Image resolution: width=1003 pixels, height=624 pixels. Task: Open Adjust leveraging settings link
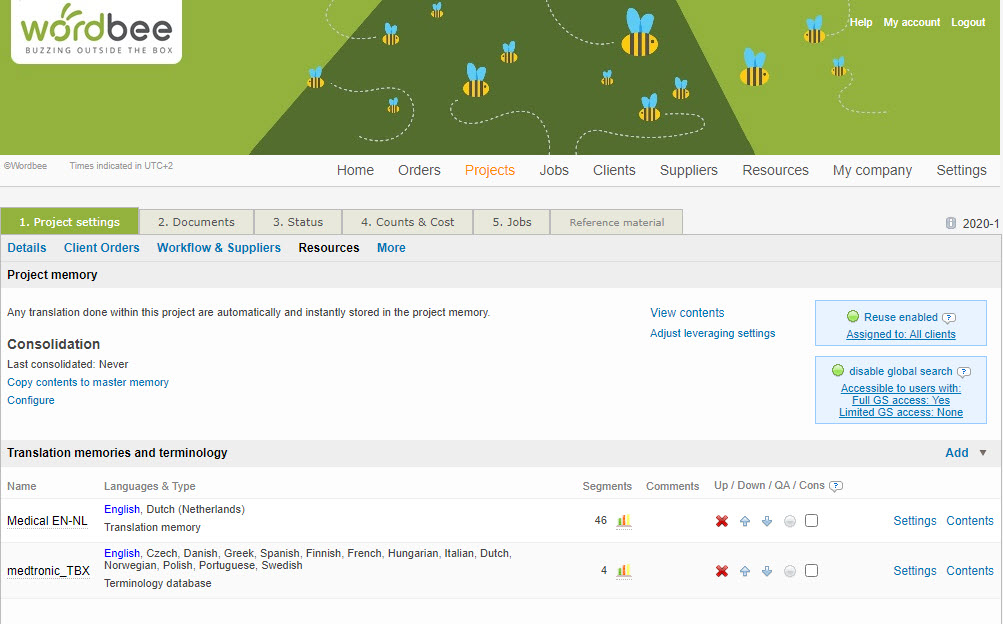[712, 333]
